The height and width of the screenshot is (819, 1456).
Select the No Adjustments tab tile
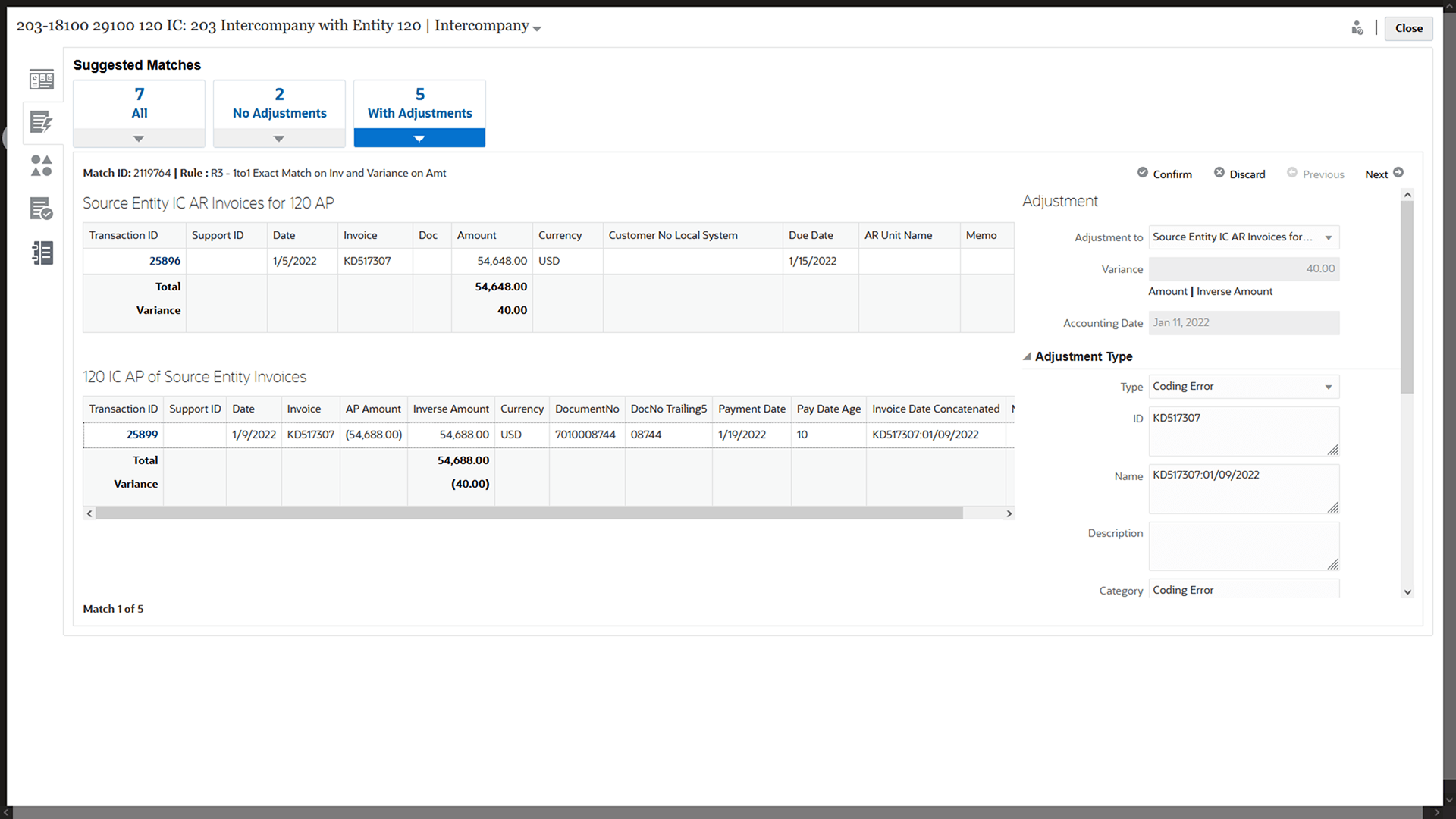279,105
